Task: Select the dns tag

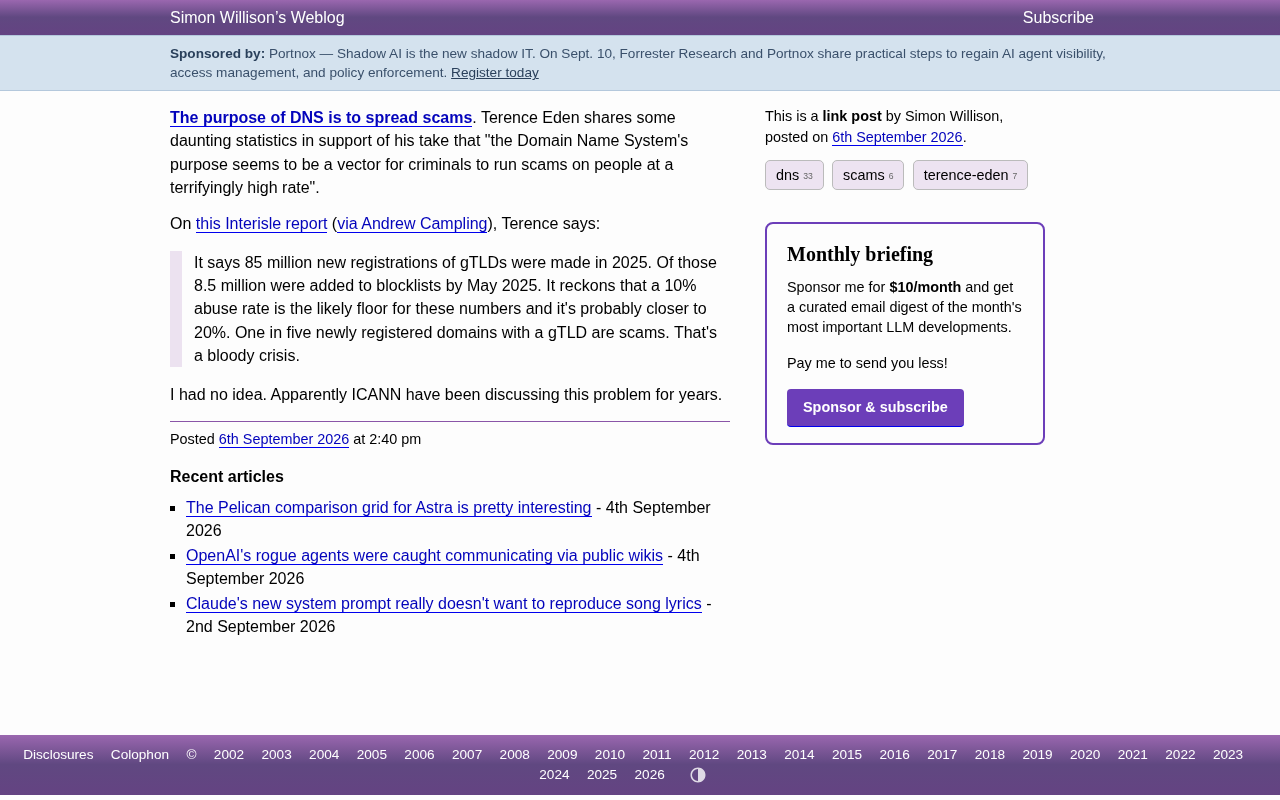Action: click(x=794, y=175)
